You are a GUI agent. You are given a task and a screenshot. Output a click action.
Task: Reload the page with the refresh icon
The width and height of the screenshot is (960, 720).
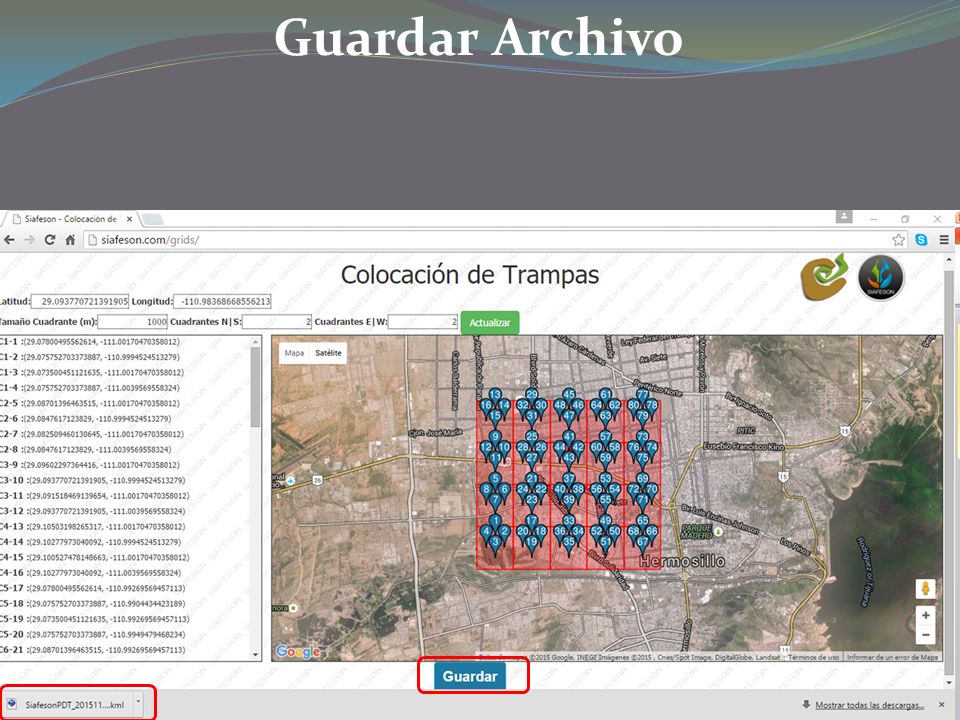(x=50, y=239)
